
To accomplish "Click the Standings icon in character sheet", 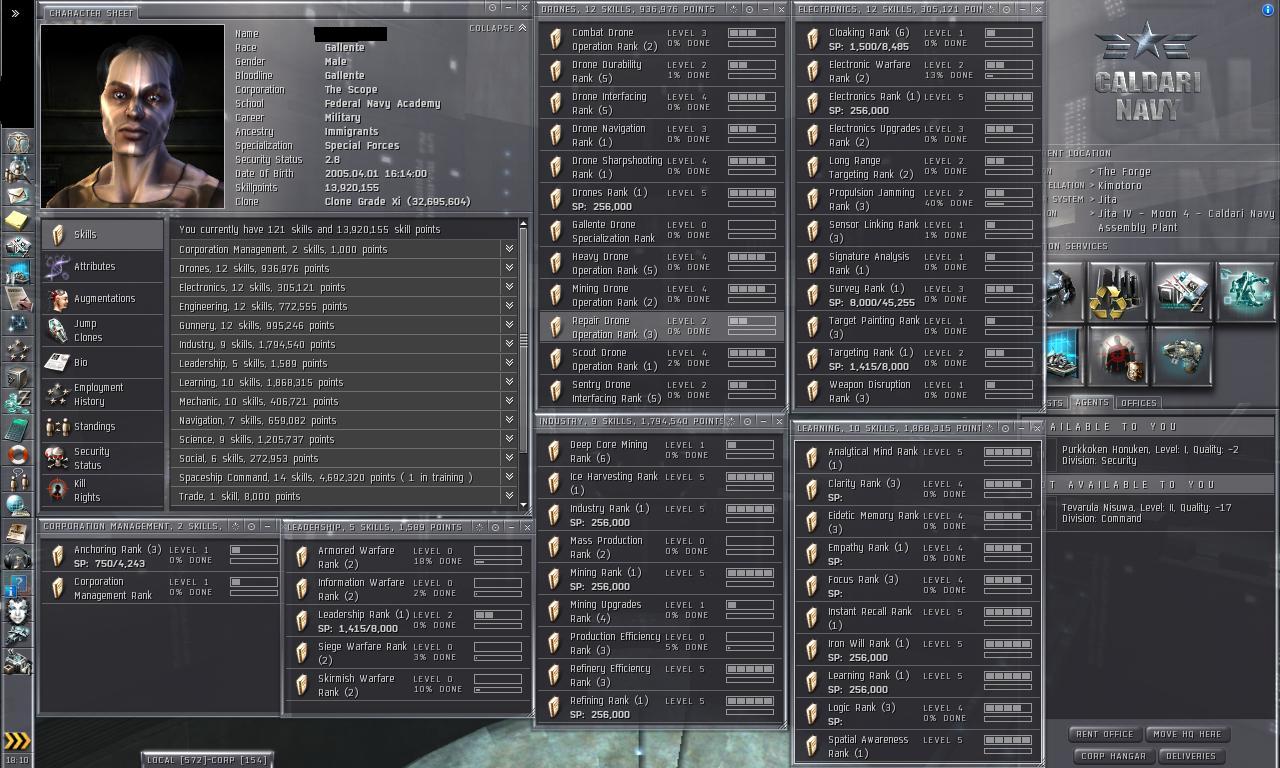I will [58, 427].
